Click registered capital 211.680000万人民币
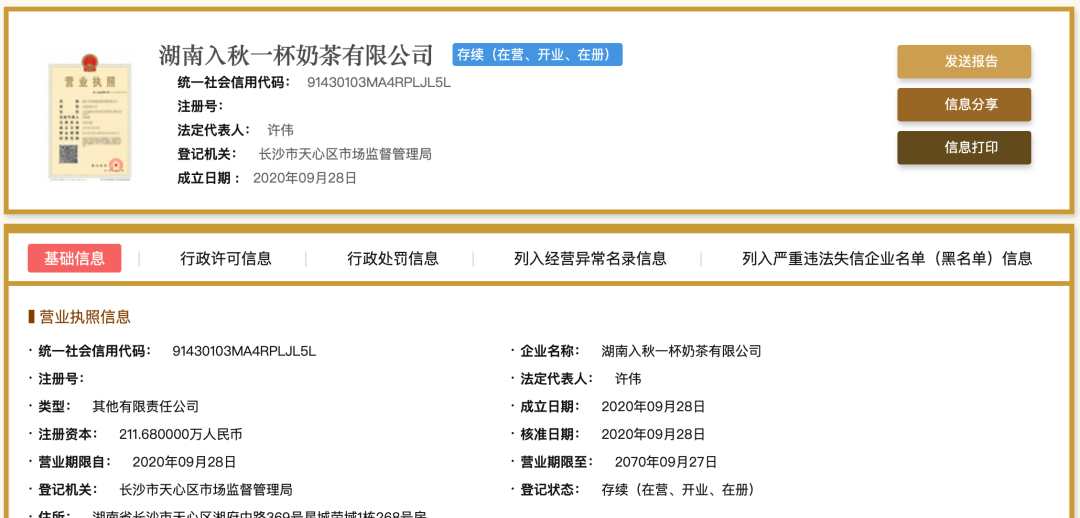This screenshot has height=518, width=1080. pyautogui.click(x=180, y=435)
